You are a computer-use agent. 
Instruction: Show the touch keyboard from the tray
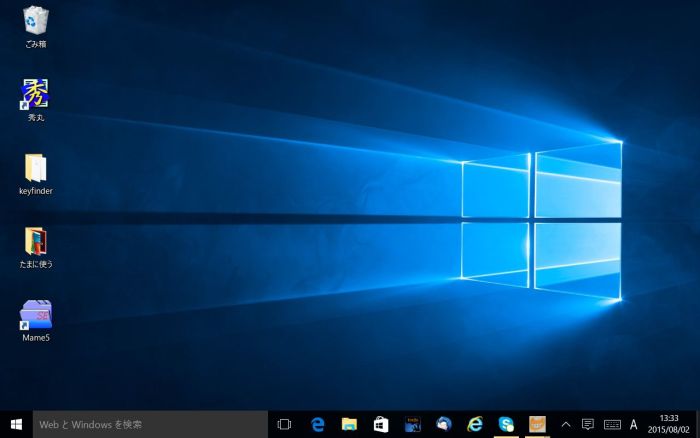point(611,424)
